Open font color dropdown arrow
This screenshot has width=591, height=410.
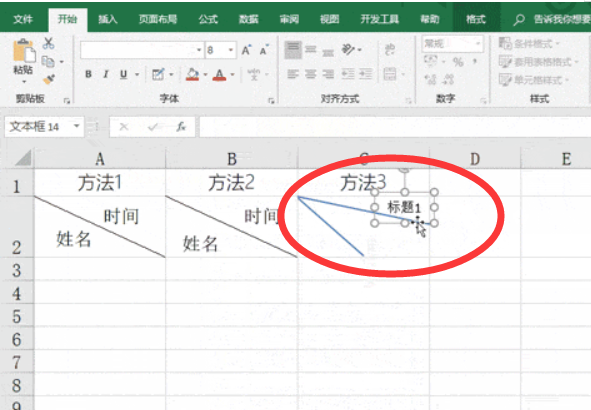pos(232,75)
